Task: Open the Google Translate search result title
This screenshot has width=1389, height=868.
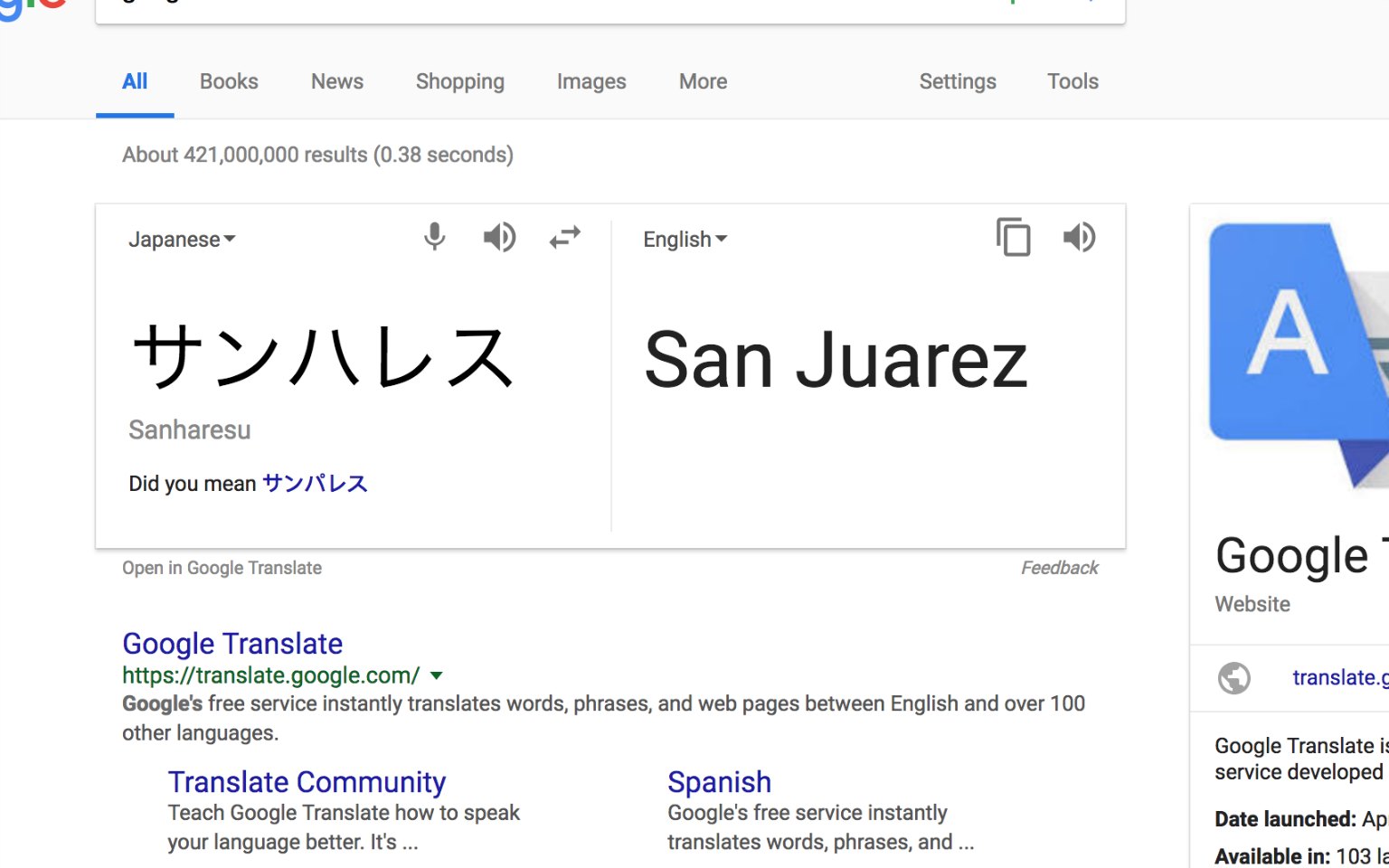Action: (232, 644)
